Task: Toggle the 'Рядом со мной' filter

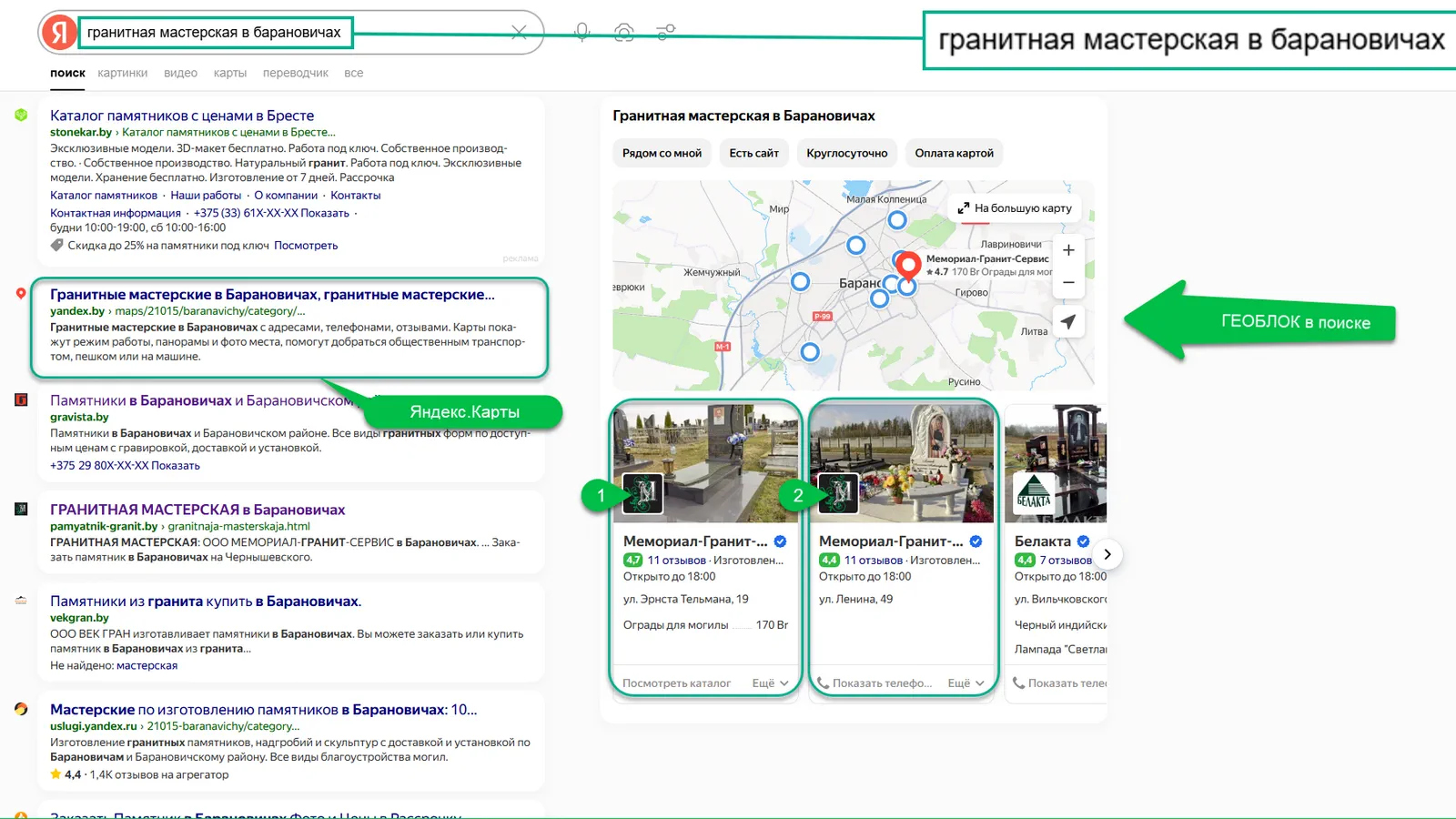Action: (x=662, y=153)
